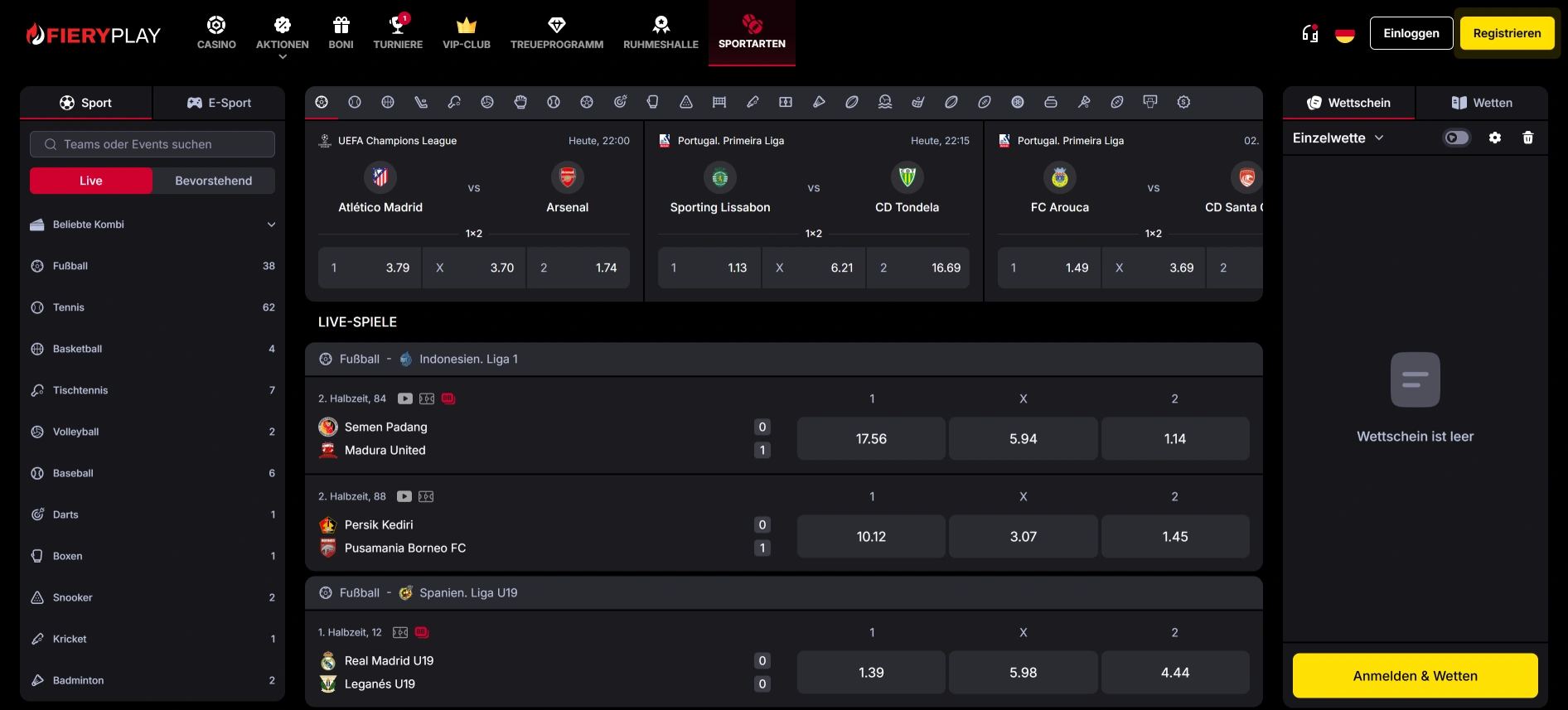Image resolution: width=1568 pixels, height=710 pixels.
Task: Select the basketball hoop icon in sports bar
Action: 1150,102
